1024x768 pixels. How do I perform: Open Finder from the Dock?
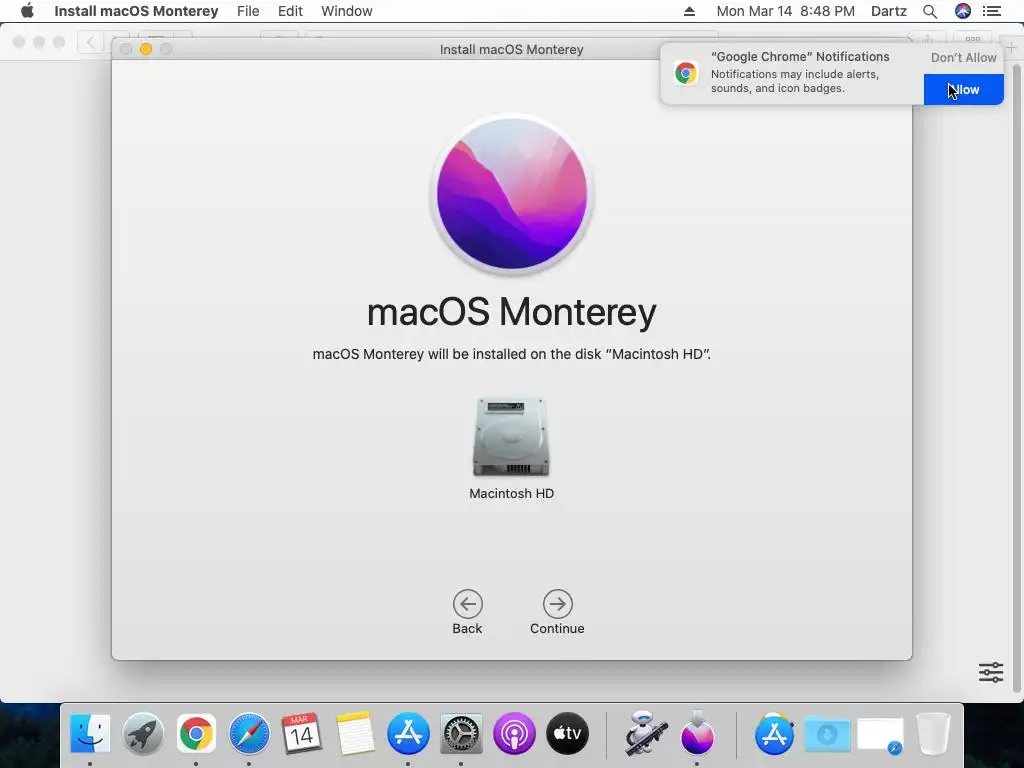[90, 733]
